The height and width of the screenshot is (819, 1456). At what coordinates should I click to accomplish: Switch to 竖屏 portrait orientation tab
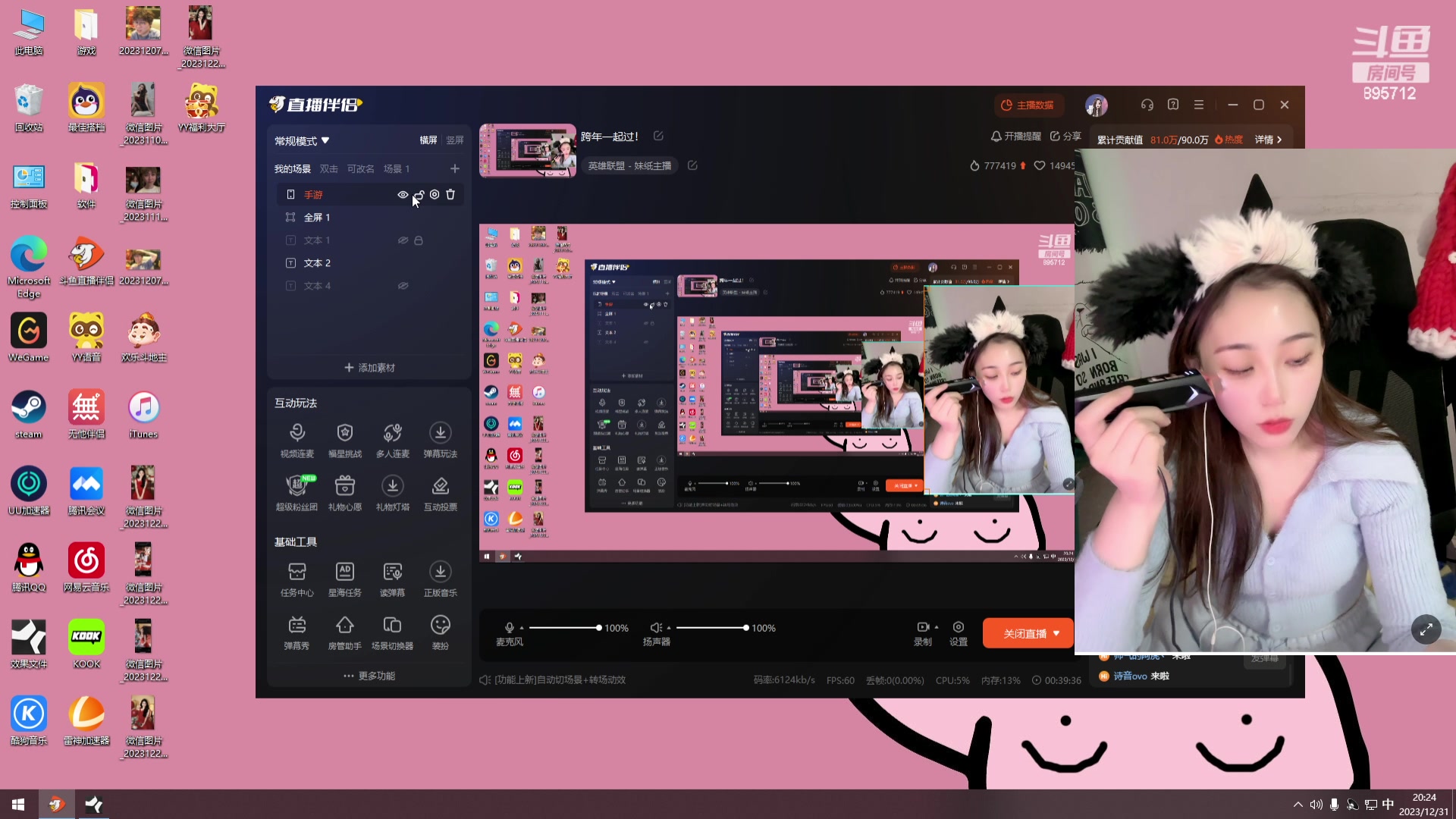tap(455, 140)
